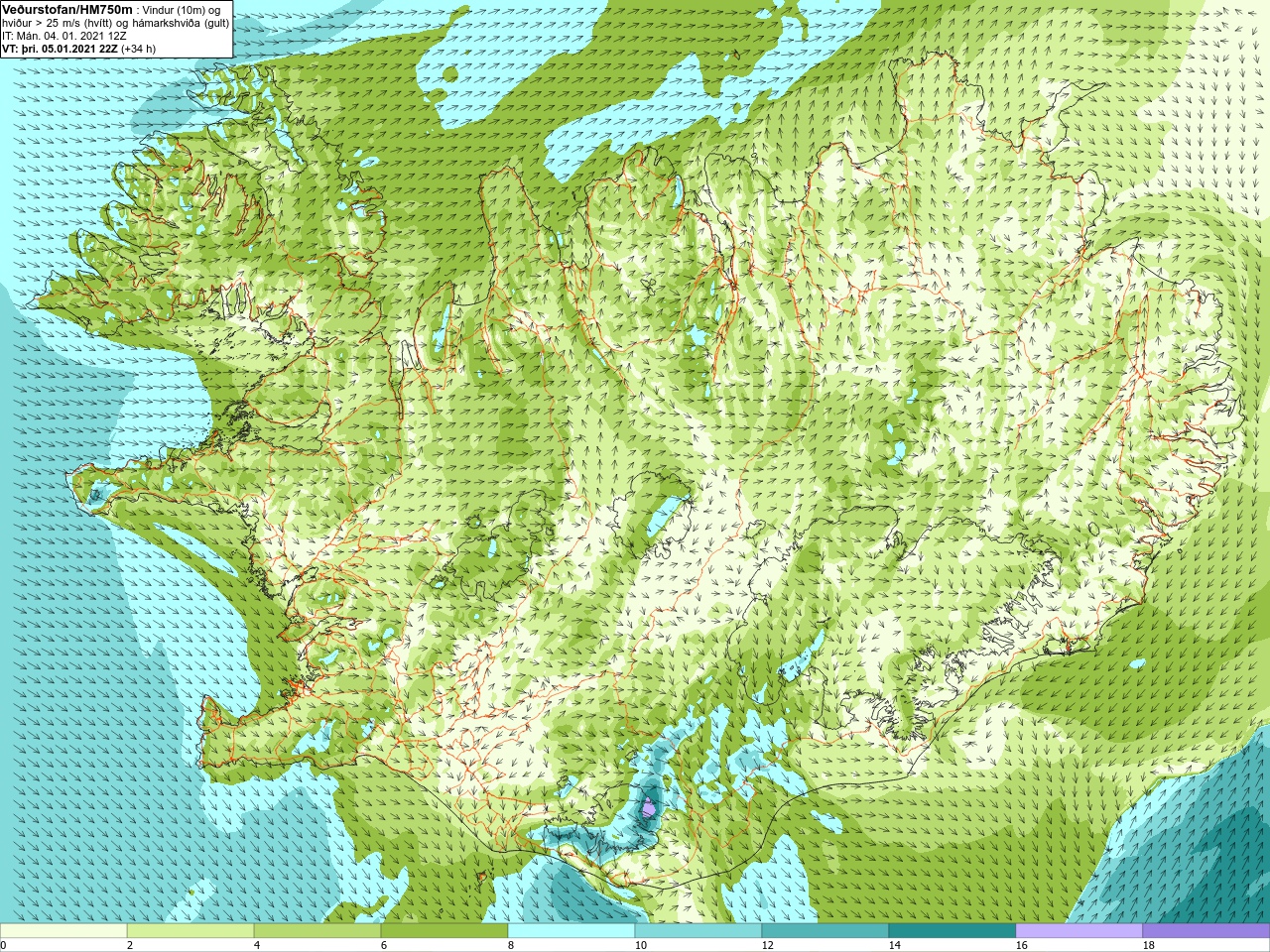Click the legend tick label '12'
The height and width of the screenshot is (952, 1270).
click(767, 945)
